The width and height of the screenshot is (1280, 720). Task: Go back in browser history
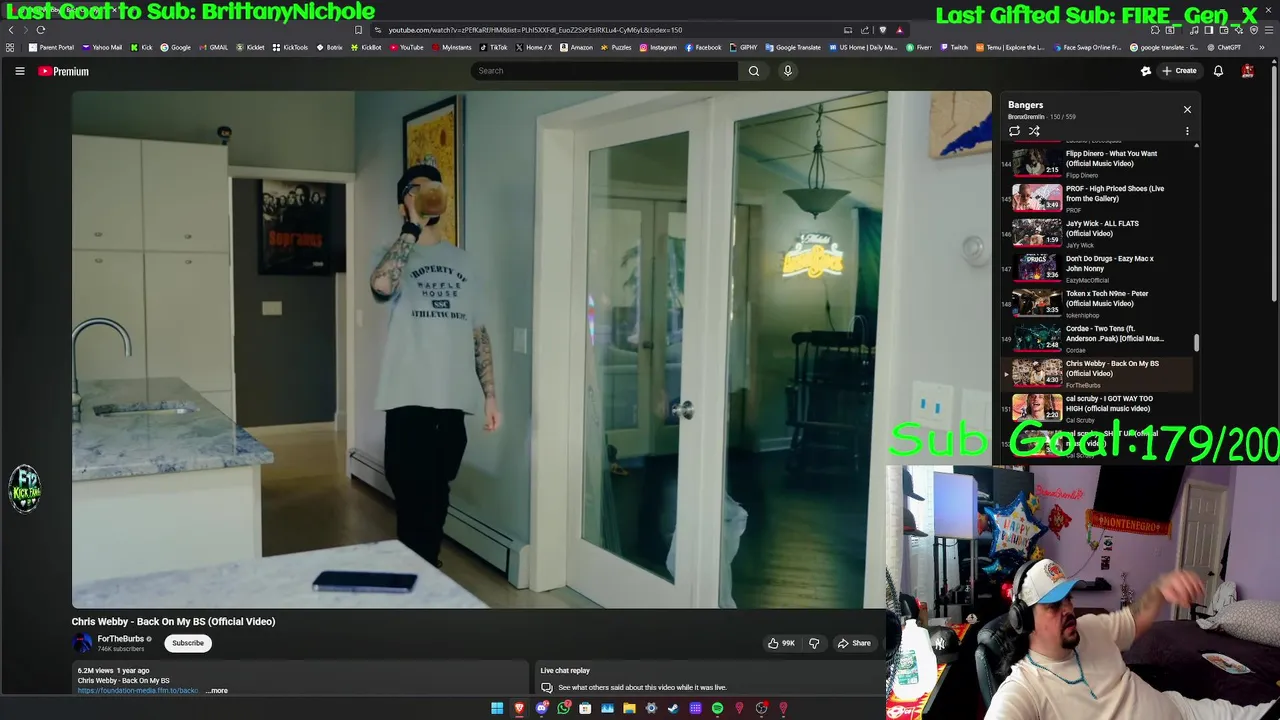click(11, 30)
